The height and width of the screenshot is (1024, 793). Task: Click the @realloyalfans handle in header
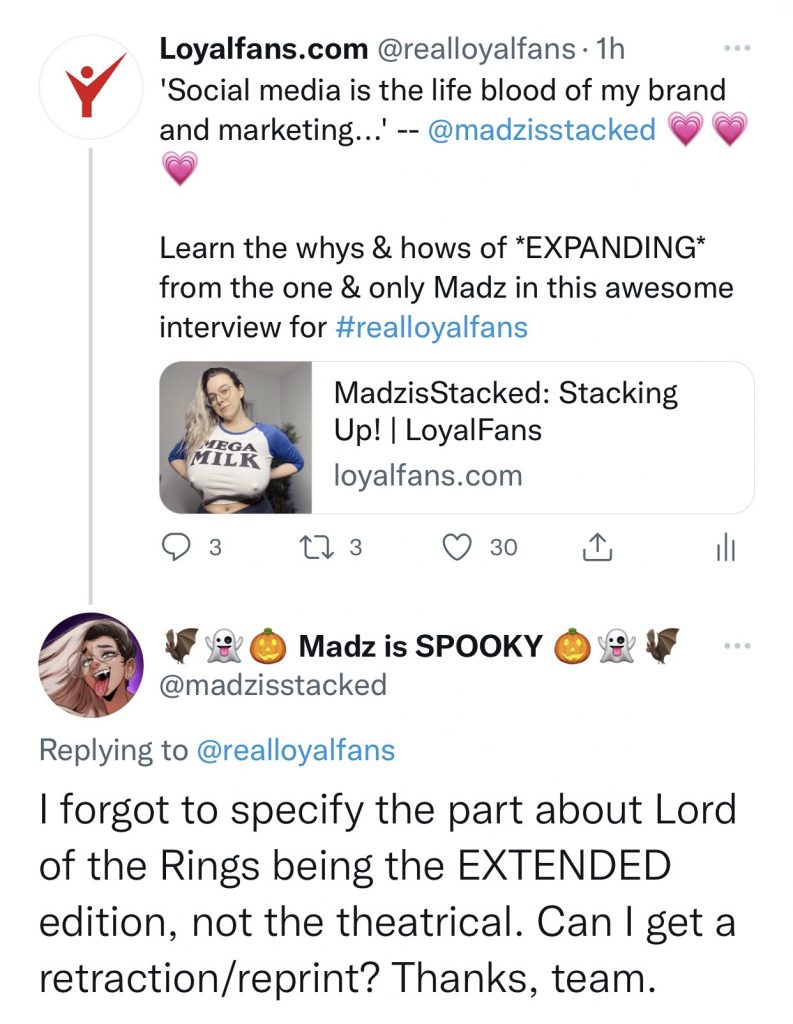coord(476,48)
